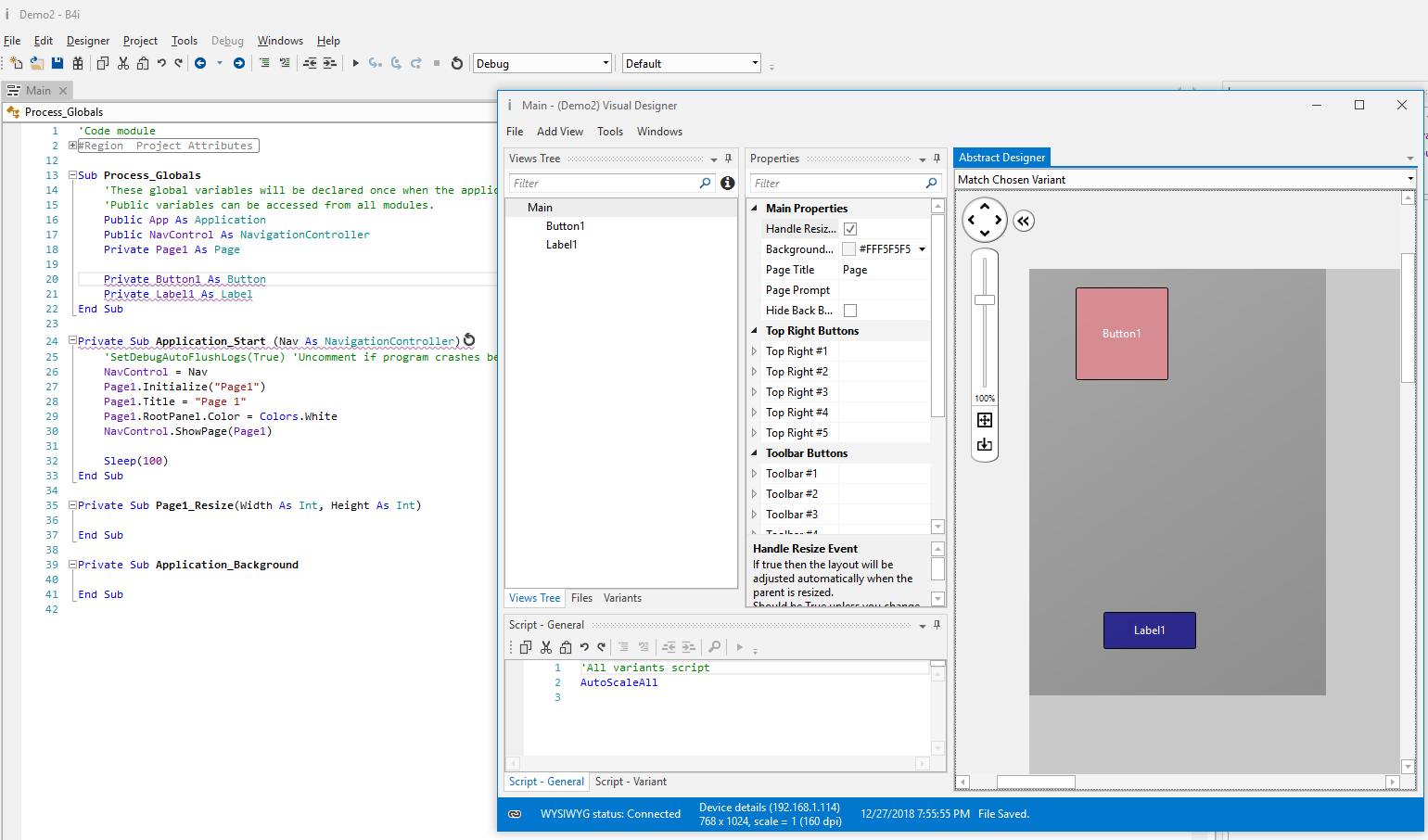The image size is (1428, 840).
Task: Click search icon in Script General toolbar
Action: pyautogui.click(x=714, y=647)
